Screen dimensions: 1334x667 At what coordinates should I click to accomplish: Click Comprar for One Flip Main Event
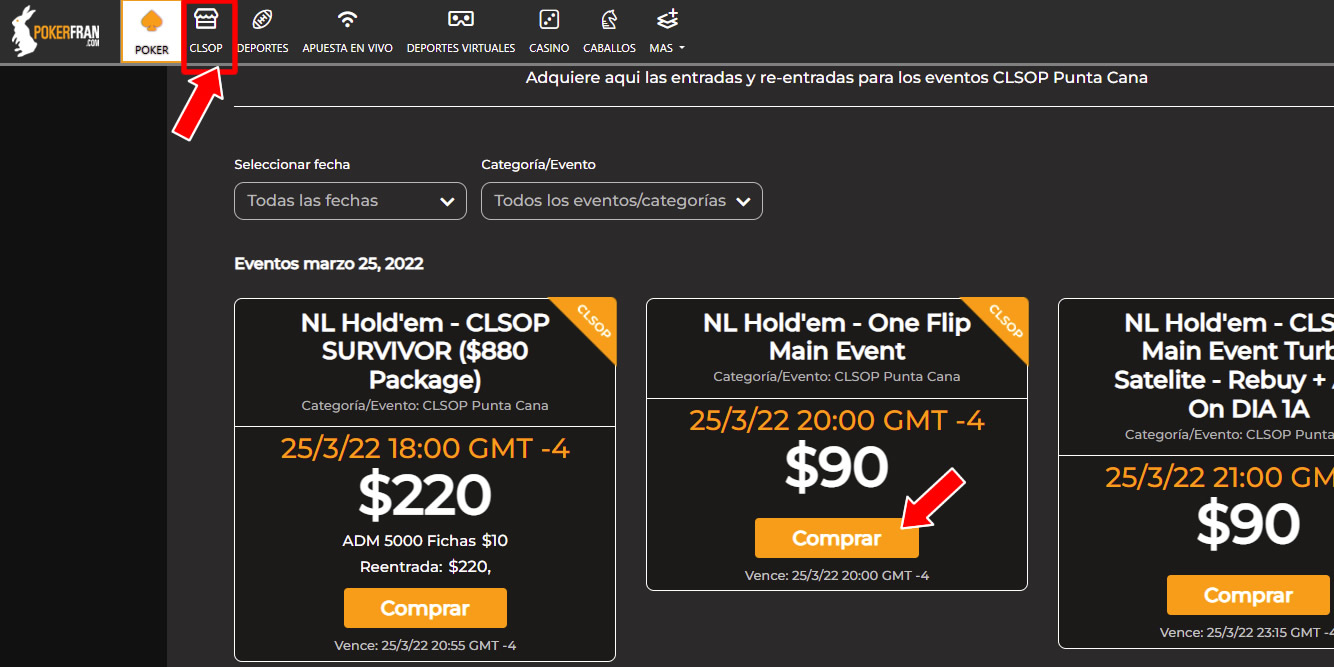pos(836,538)
